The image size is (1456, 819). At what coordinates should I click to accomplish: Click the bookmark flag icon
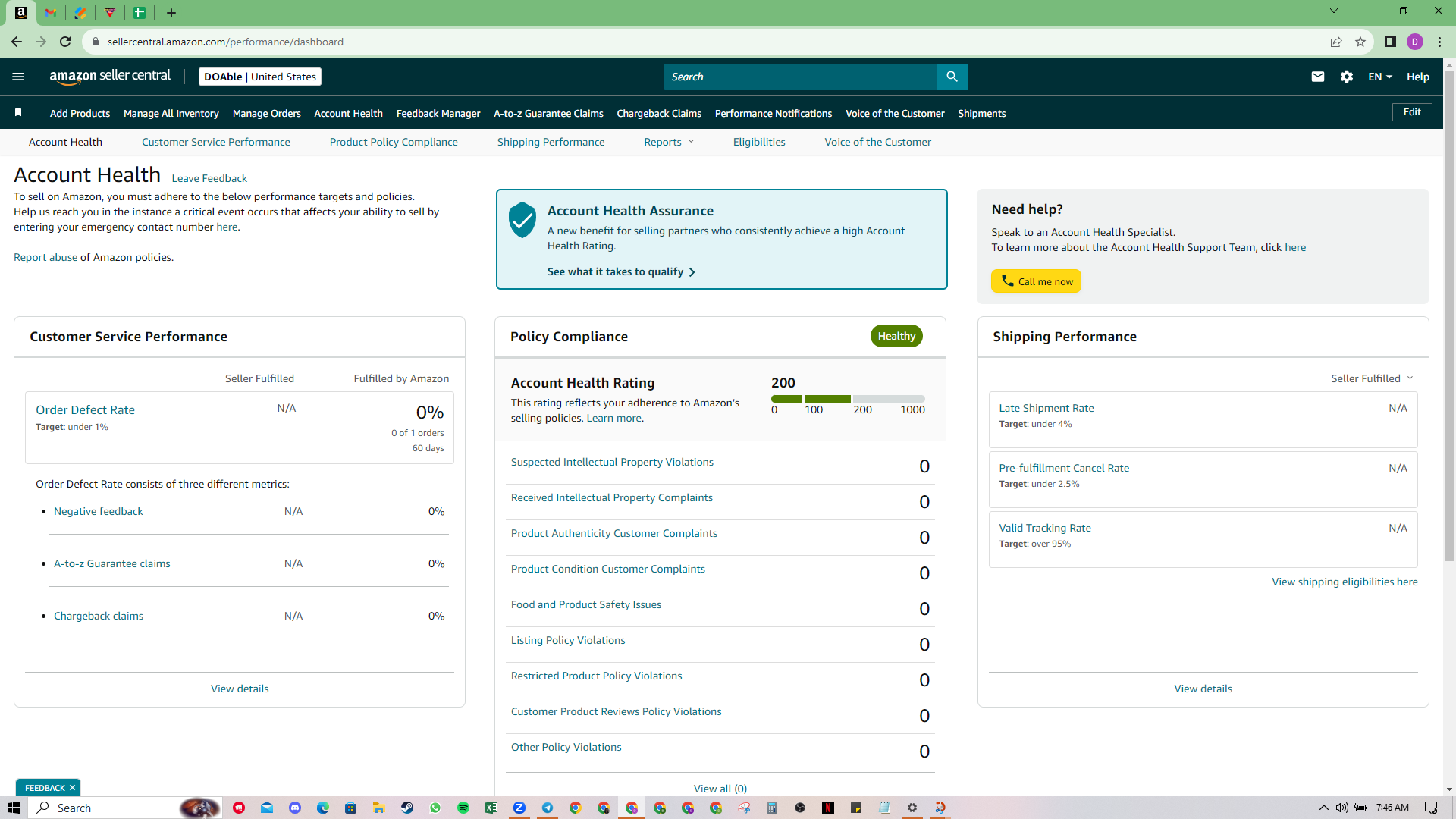[18, 113]
